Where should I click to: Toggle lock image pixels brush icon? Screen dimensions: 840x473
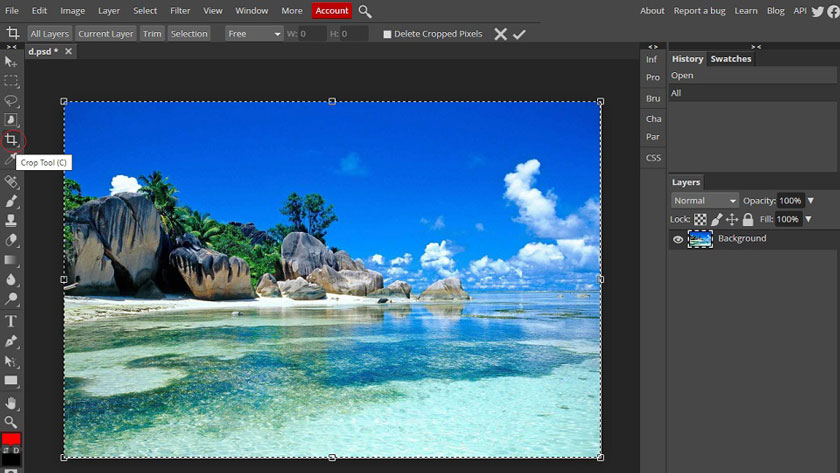point(716,219)
